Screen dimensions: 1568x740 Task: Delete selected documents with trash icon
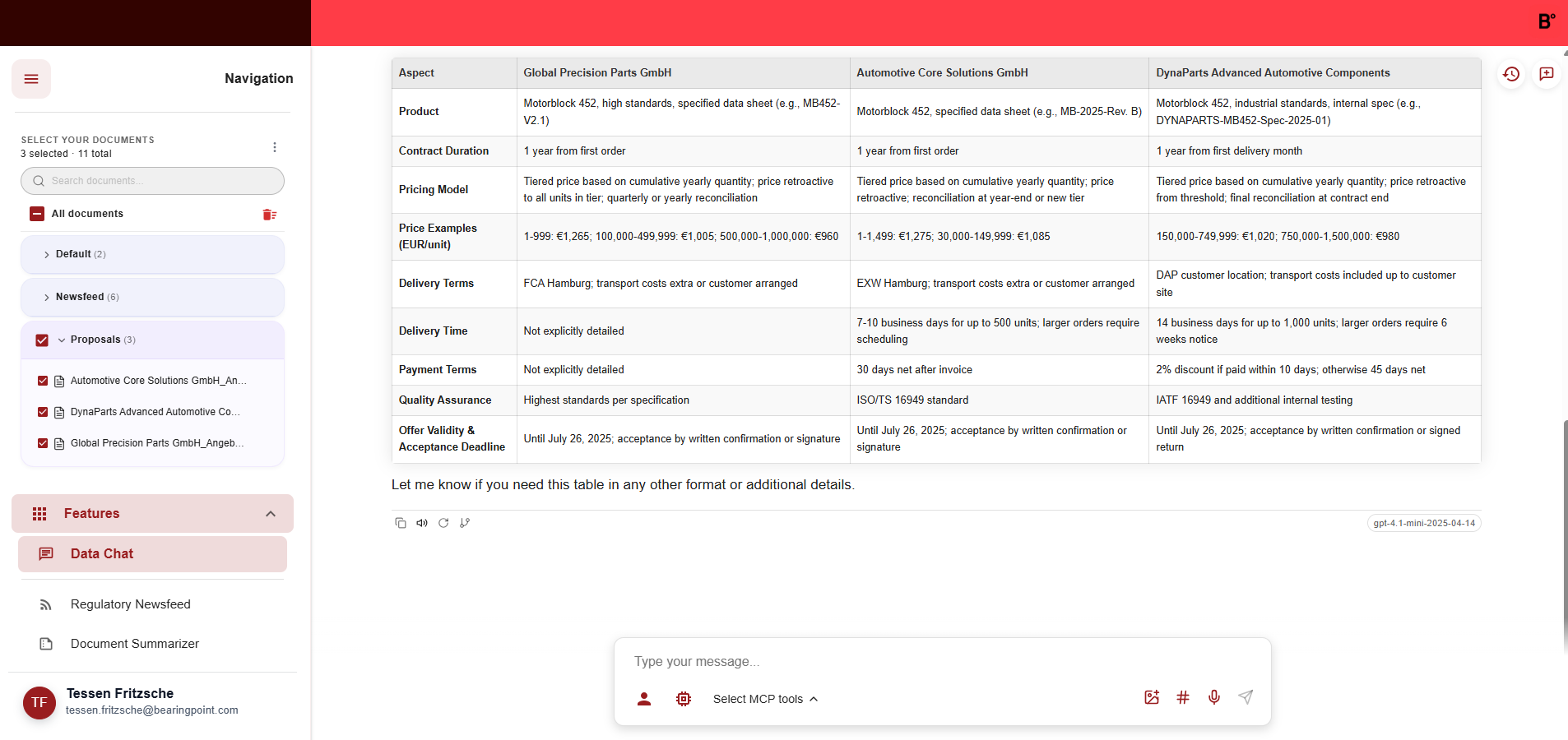[x=269, y=215]
